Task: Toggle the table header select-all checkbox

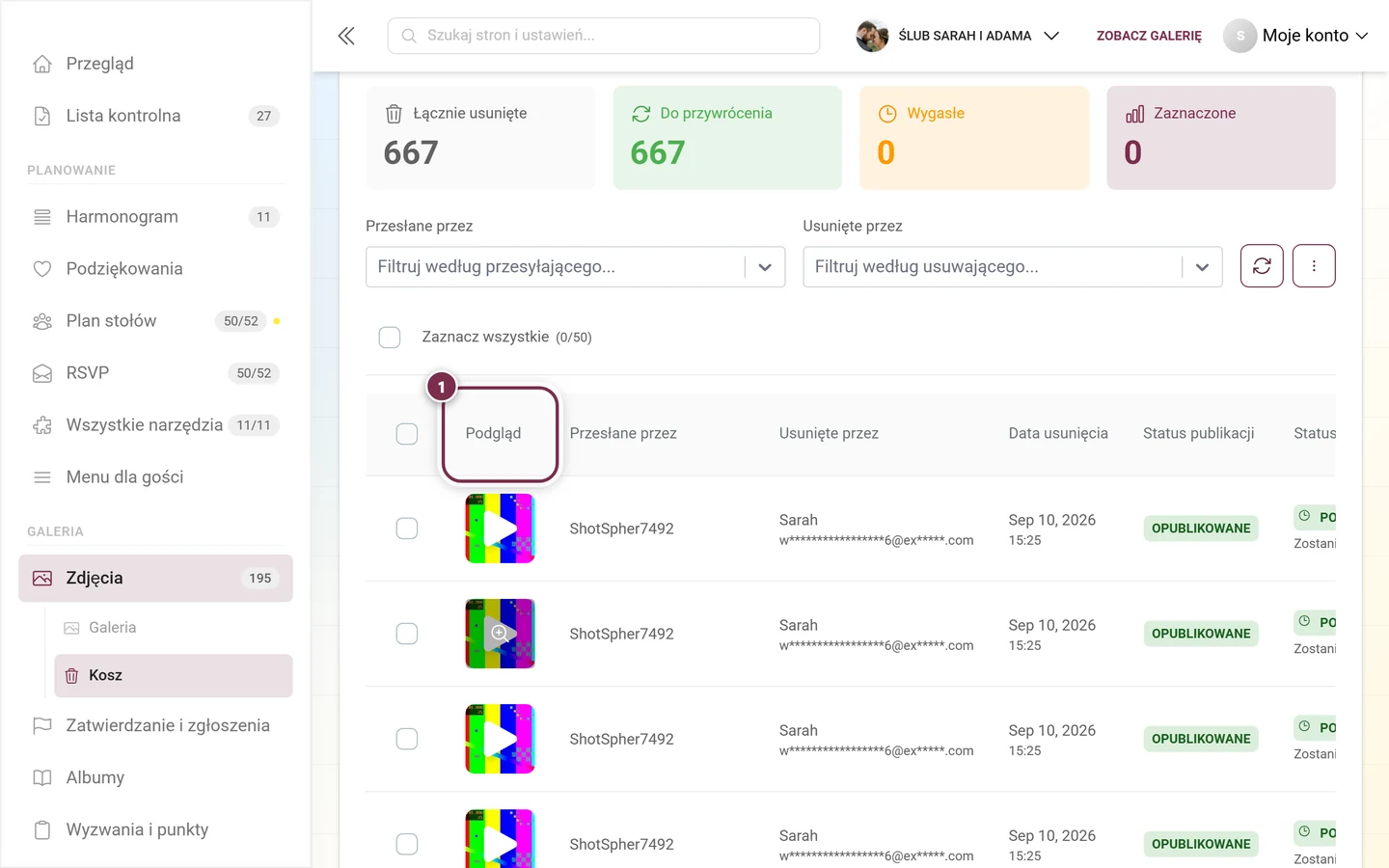Action: tap(407, 434)
